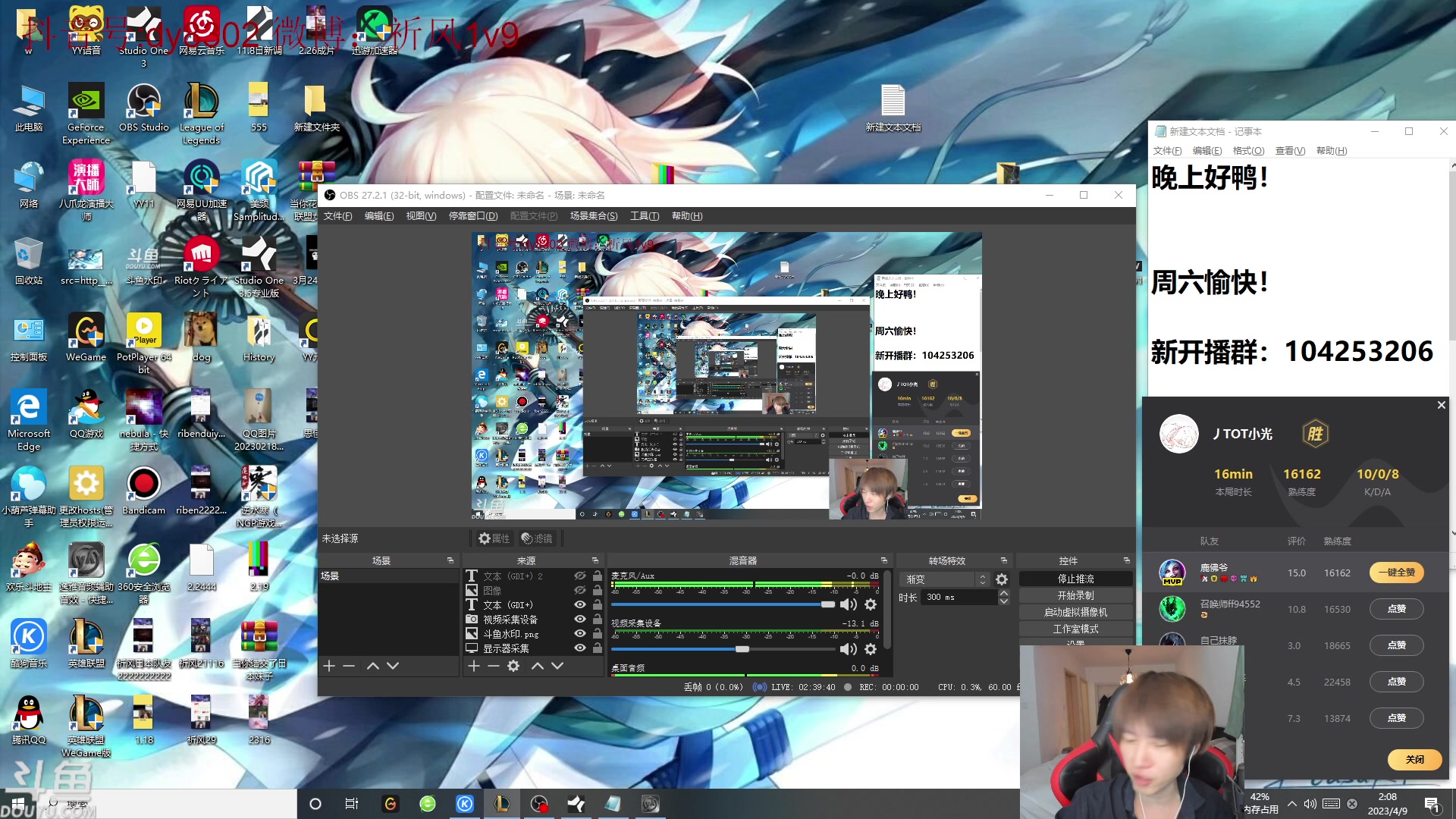Open OBS Studio desktop shortcut
Viewport: 1456px width, 819px height.
[x=143, y=108]
